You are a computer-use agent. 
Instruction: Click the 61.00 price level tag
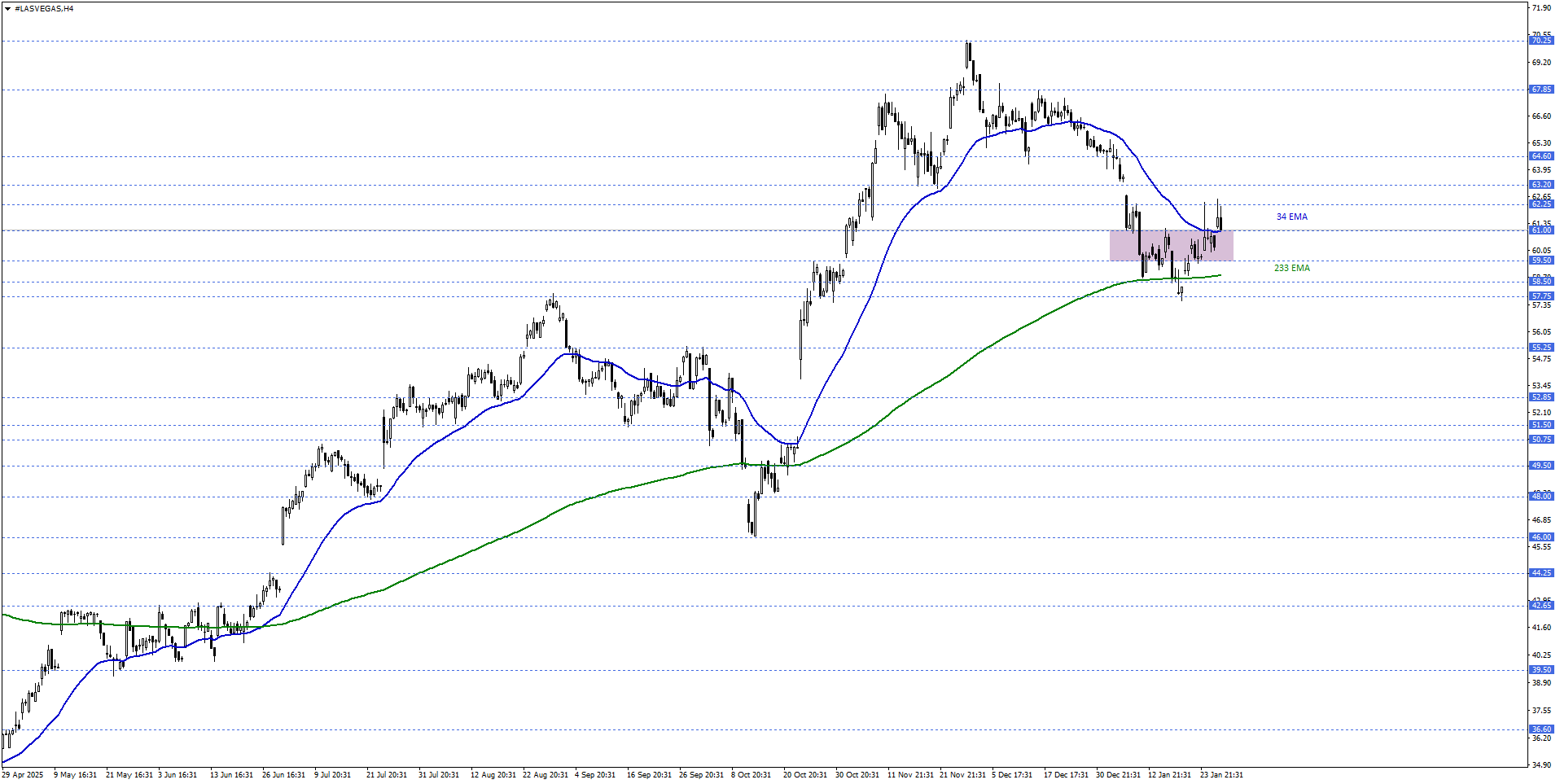pyautogui.click(x=1540, y=230)
